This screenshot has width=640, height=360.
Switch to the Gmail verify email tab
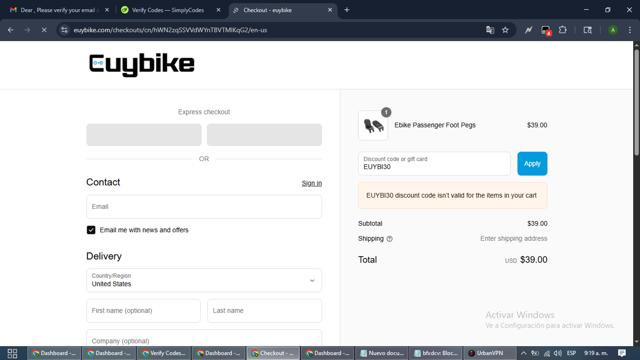[57, 10]
